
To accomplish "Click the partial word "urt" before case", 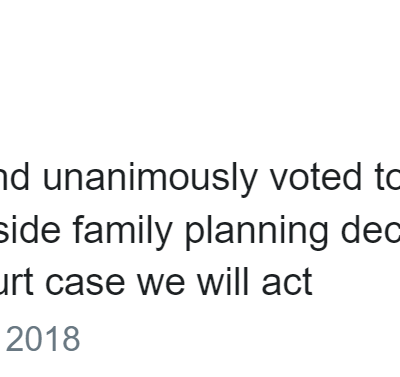I will click(x=17, y=282).
